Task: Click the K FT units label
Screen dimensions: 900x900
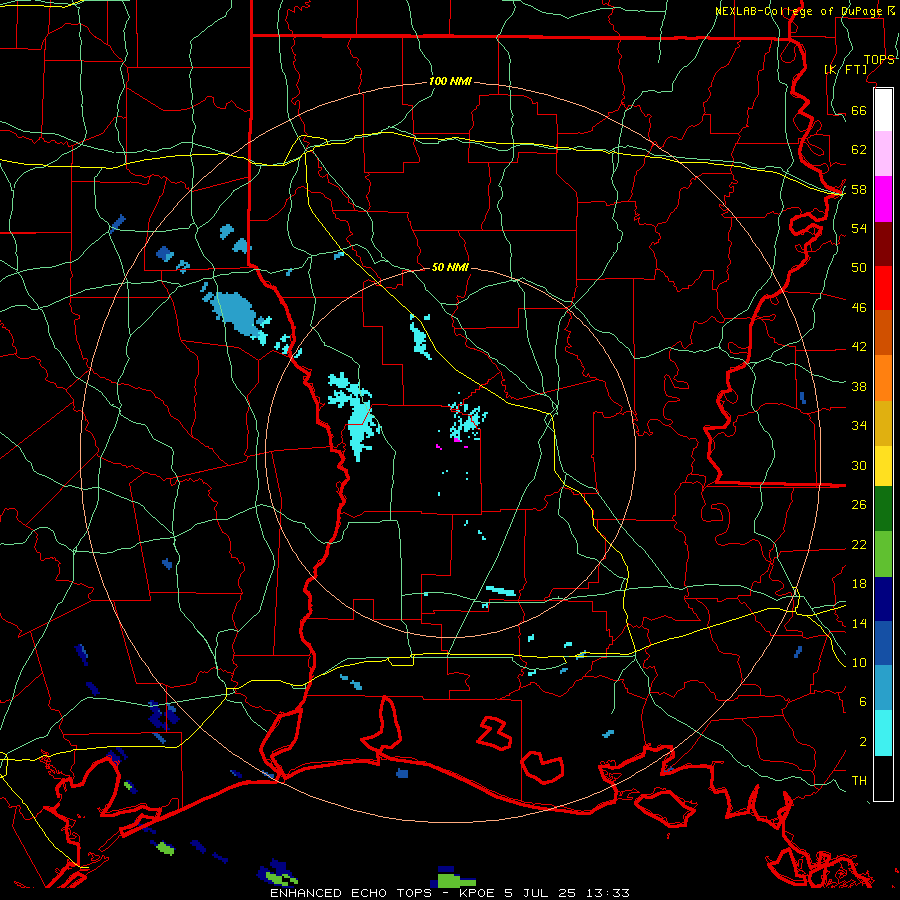Action: (845, 69)
